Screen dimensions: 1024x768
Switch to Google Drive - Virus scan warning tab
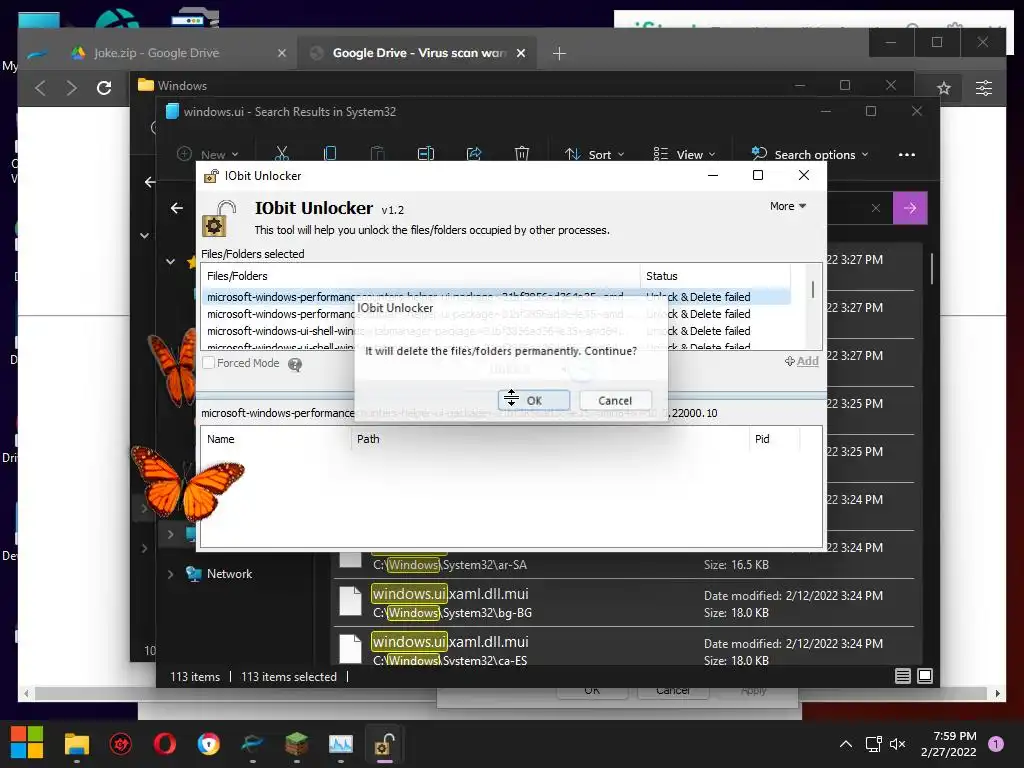(419, 53)
